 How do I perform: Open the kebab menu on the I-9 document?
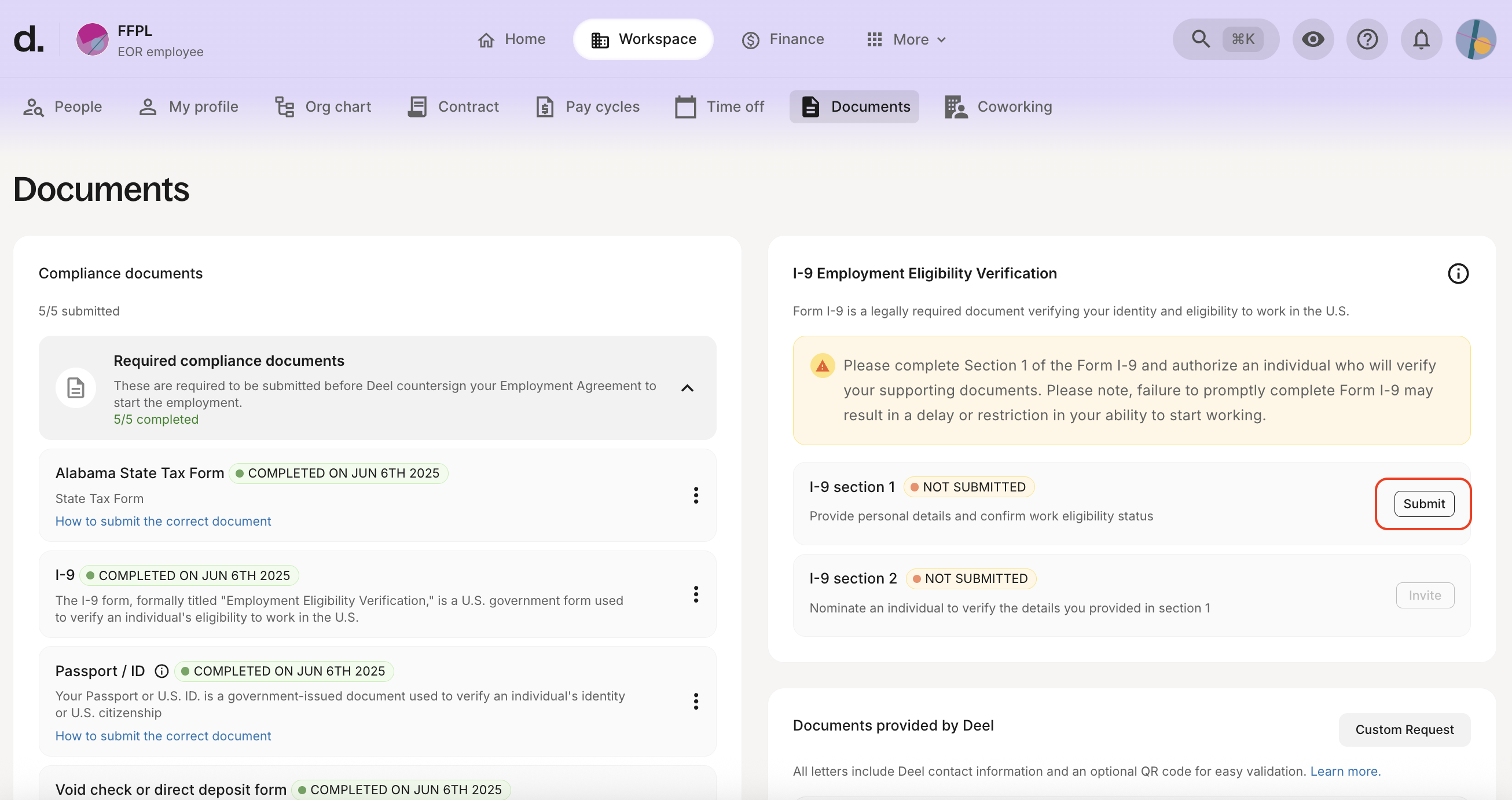696,594
